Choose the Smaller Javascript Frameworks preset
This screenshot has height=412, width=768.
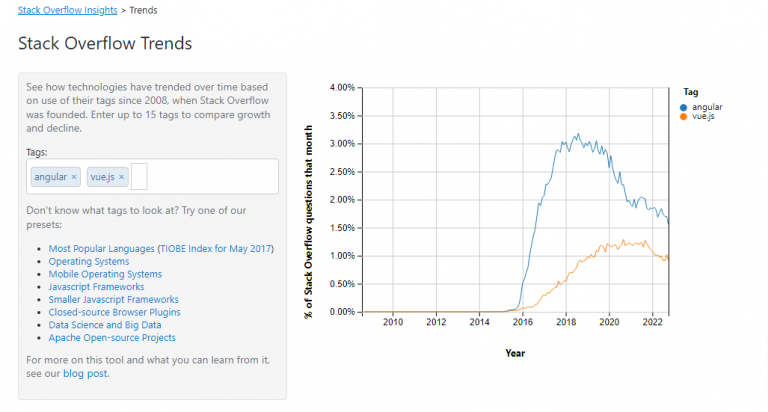pos(113,299)
